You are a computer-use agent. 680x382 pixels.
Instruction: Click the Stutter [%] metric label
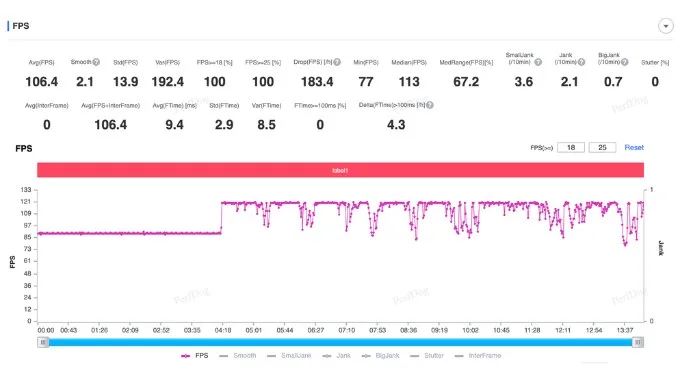pos(655,62)
